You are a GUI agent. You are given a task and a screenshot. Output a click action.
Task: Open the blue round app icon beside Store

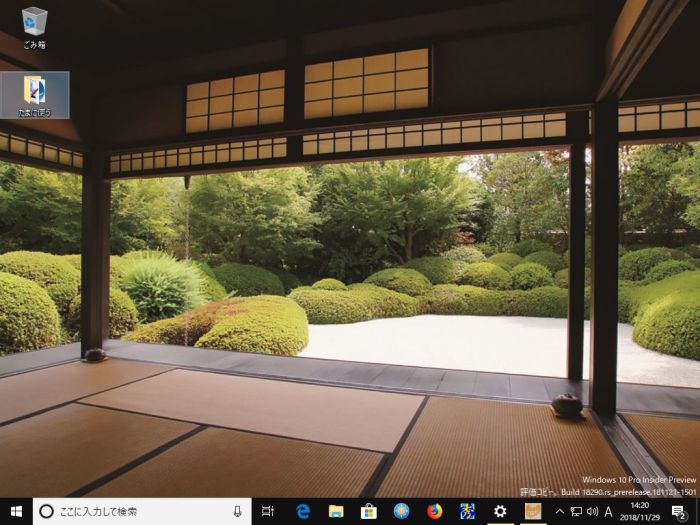401,511
